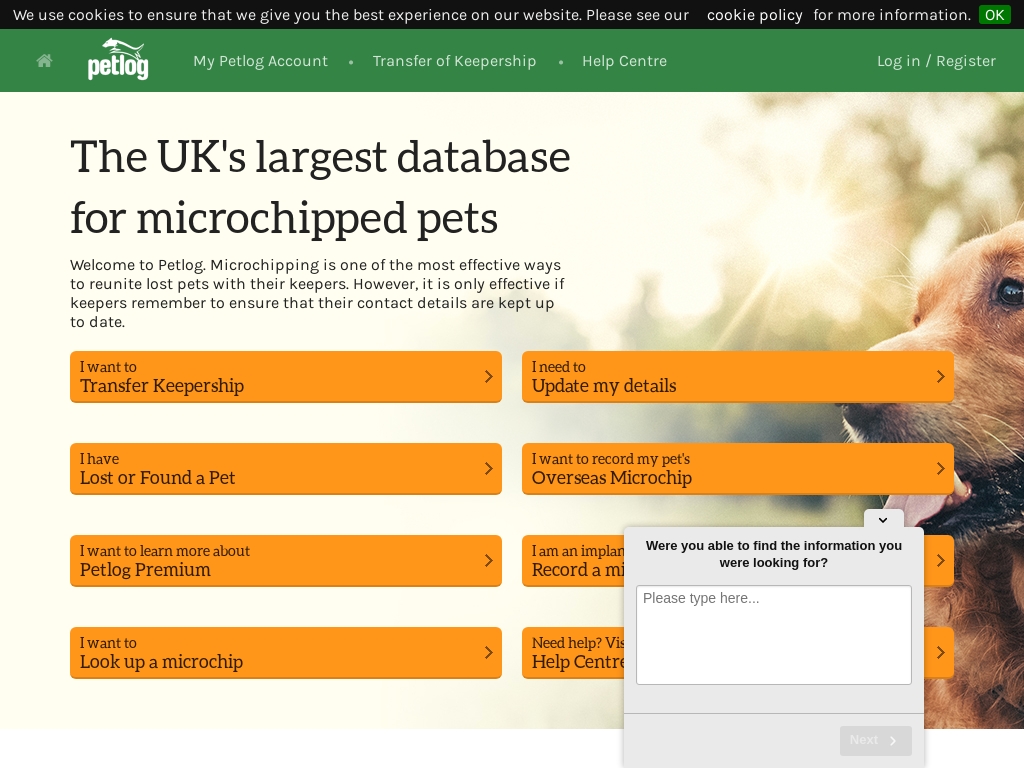1024x768 pixels.
Task: Click the survey question text
Action: click(774, 554)
